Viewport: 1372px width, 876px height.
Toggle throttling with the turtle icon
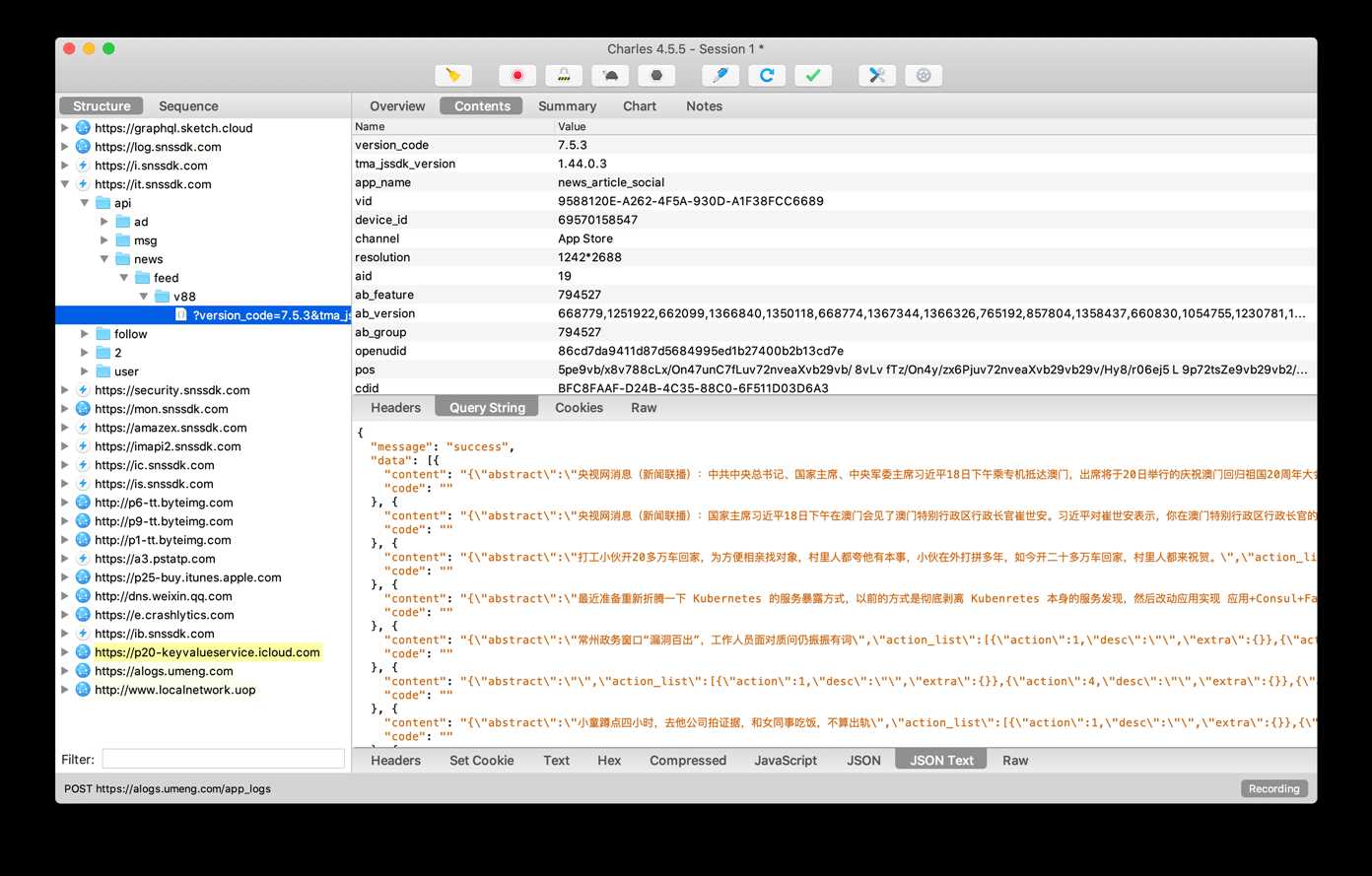click(610, 76)
